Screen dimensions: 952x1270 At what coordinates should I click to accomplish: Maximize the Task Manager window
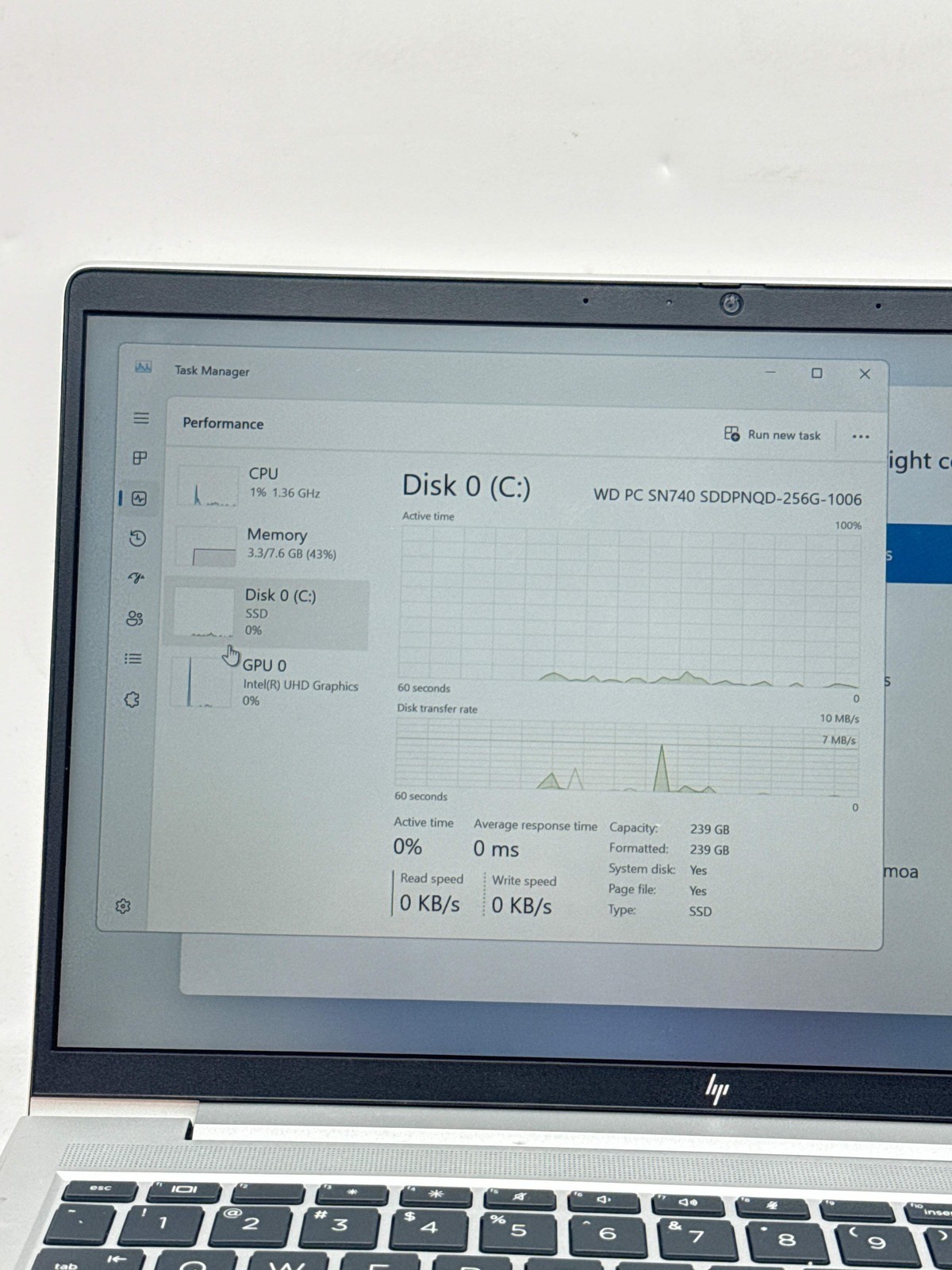[817, 373]
